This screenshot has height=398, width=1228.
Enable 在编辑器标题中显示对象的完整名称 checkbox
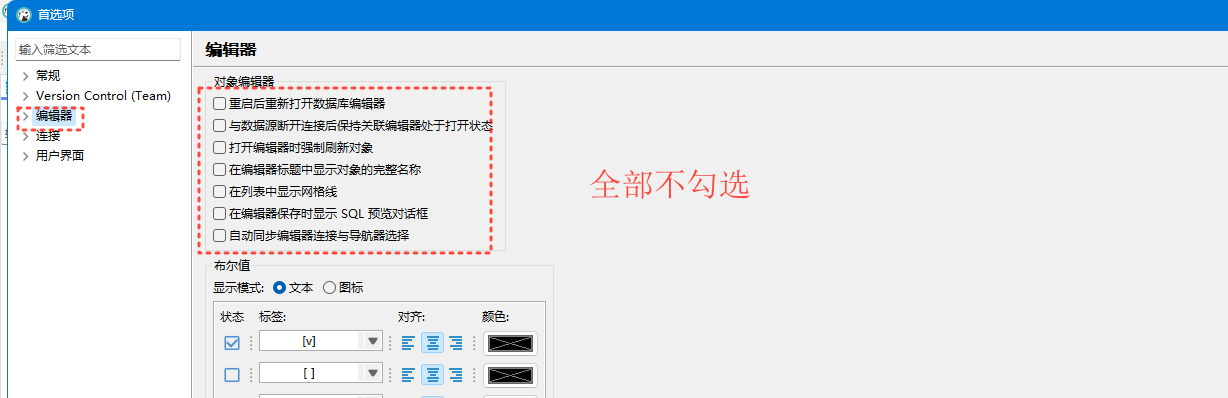[220, 170]
